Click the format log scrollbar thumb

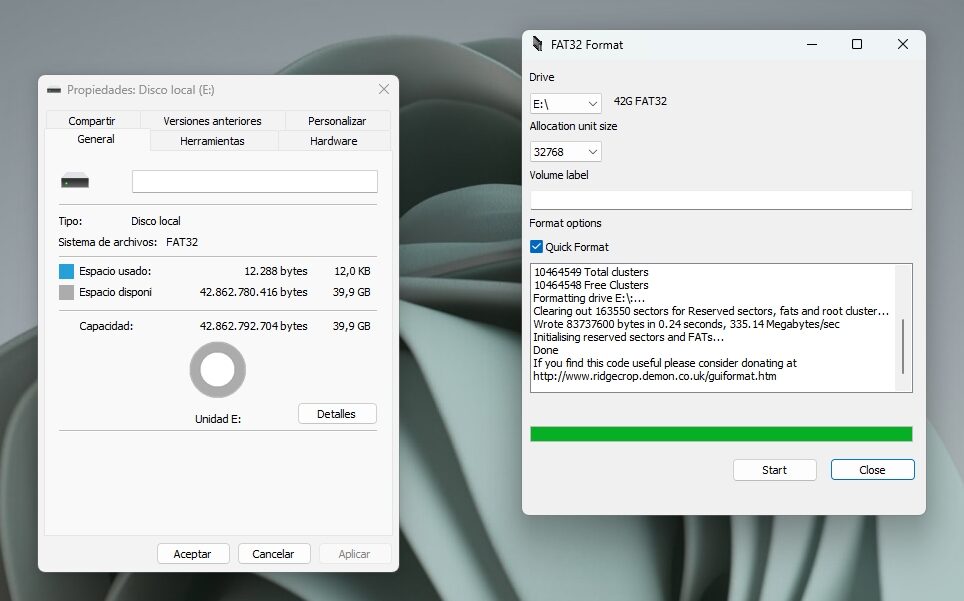click(x=903, y=346)
